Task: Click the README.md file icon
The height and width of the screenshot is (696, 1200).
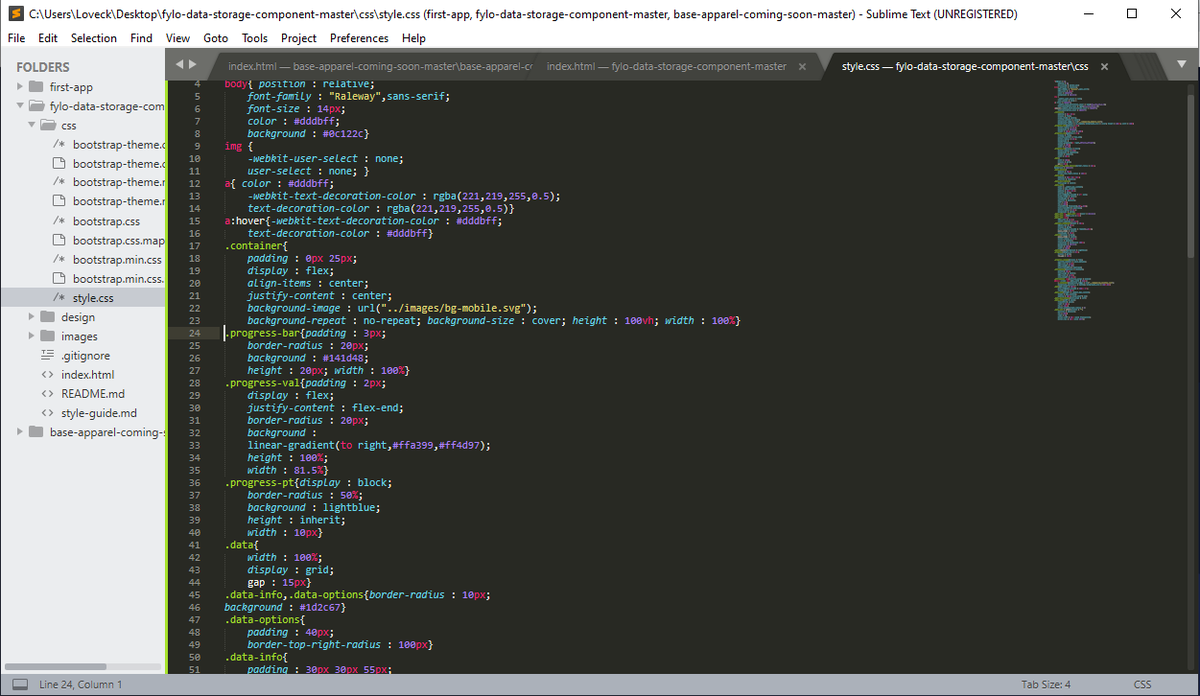Action: 46,393
